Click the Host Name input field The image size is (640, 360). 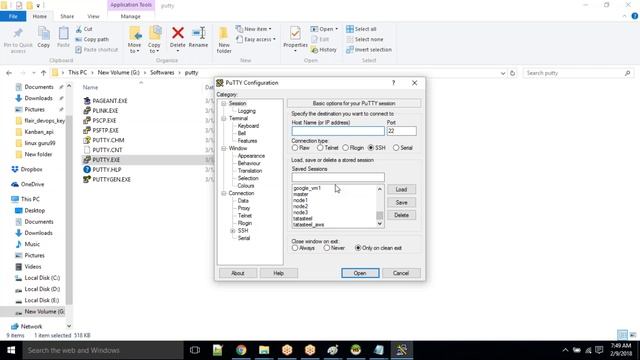coord(338,131)
